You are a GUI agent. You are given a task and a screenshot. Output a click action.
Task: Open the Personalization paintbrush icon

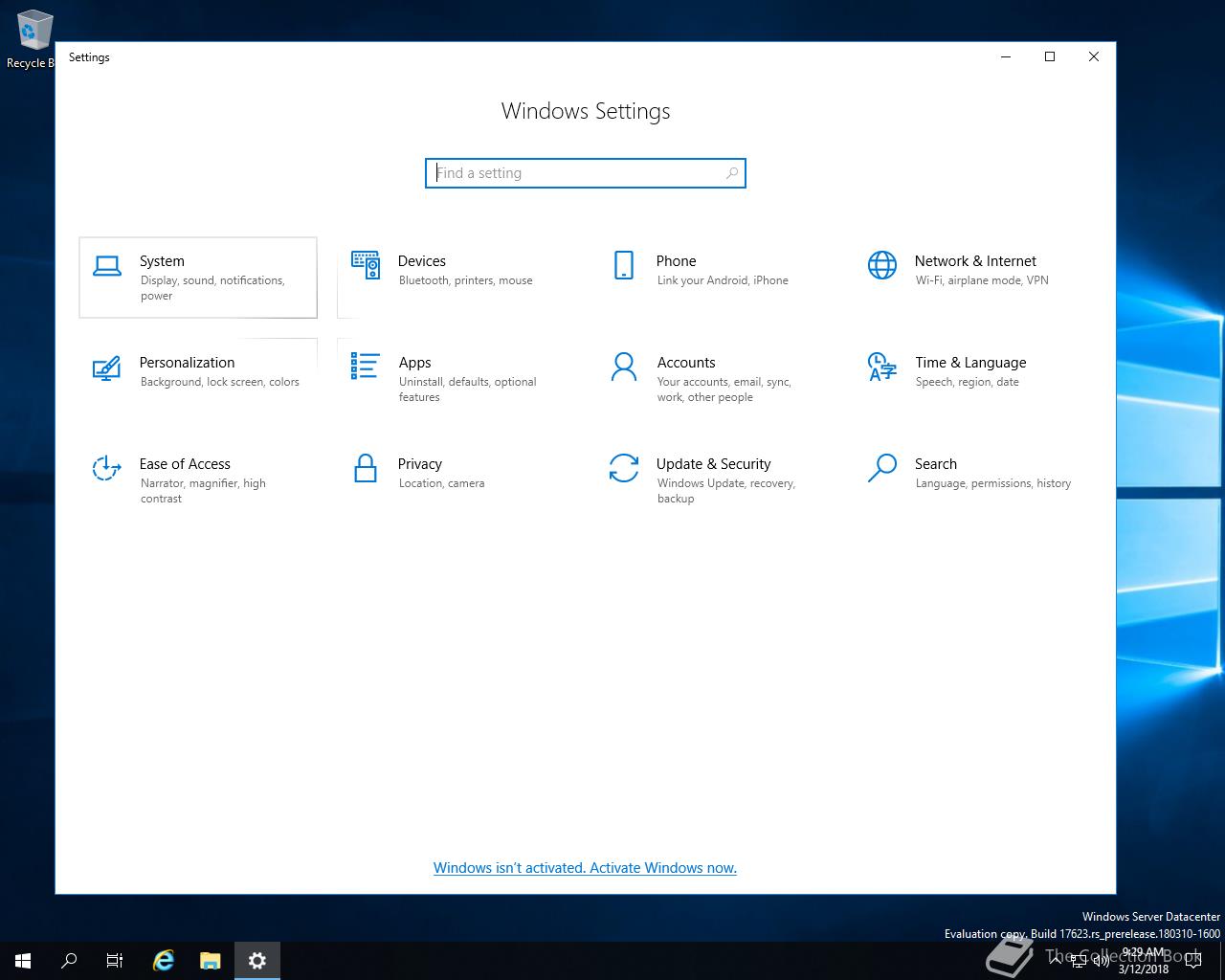pos(107,367)
